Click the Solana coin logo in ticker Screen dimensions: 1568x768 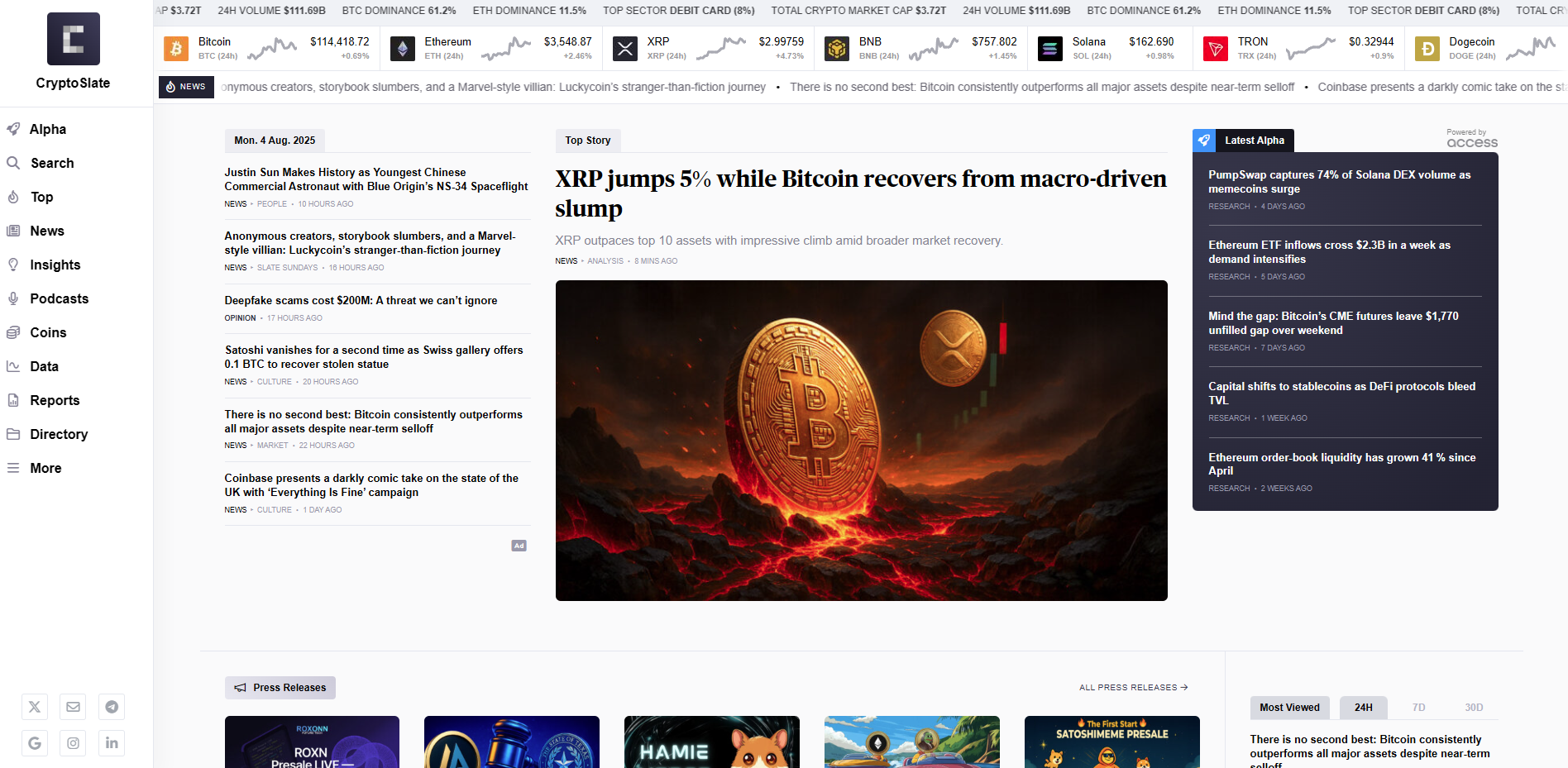pyautogui.click(x=1050, y=49)
